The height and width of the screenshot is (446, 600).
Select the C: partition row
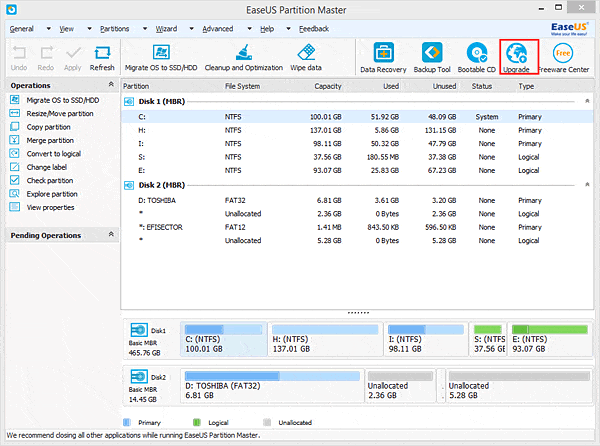[357, 117]
